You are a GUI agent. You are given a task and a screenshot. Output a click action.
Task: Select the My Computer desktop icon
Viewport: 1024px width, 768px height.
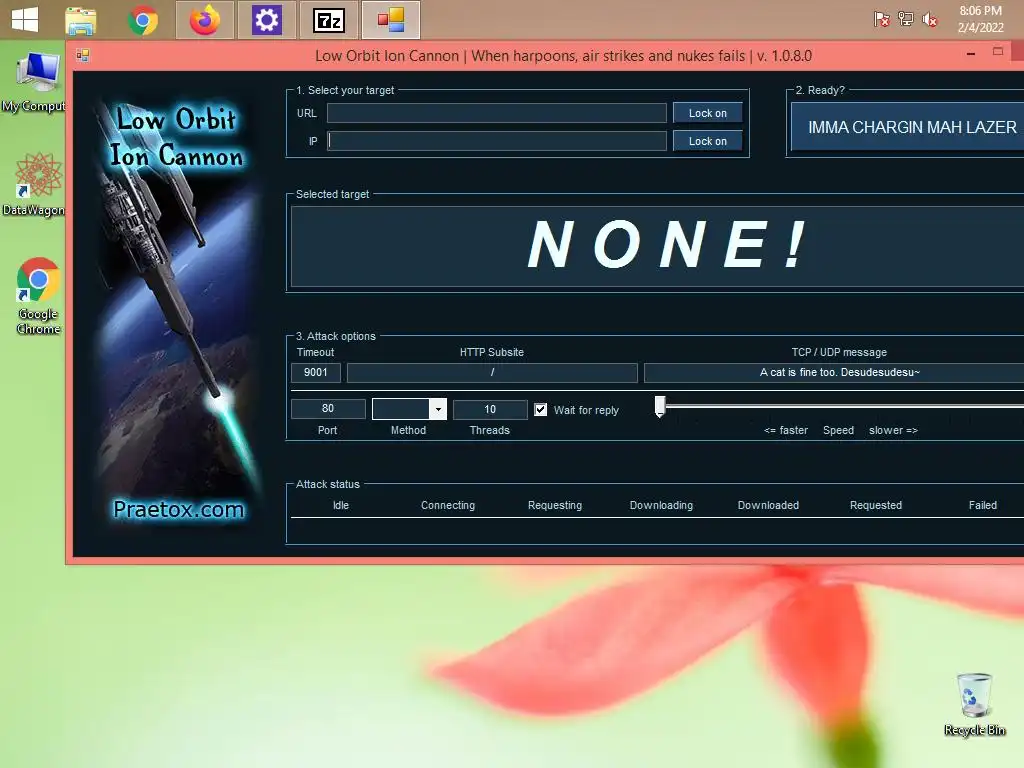[x=34, y=83]
